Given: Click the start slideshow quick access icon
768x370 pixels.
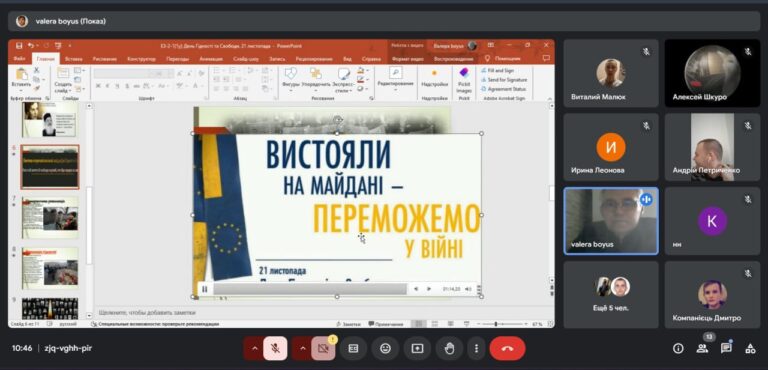Looking at the screenshot, I should 58,46.
